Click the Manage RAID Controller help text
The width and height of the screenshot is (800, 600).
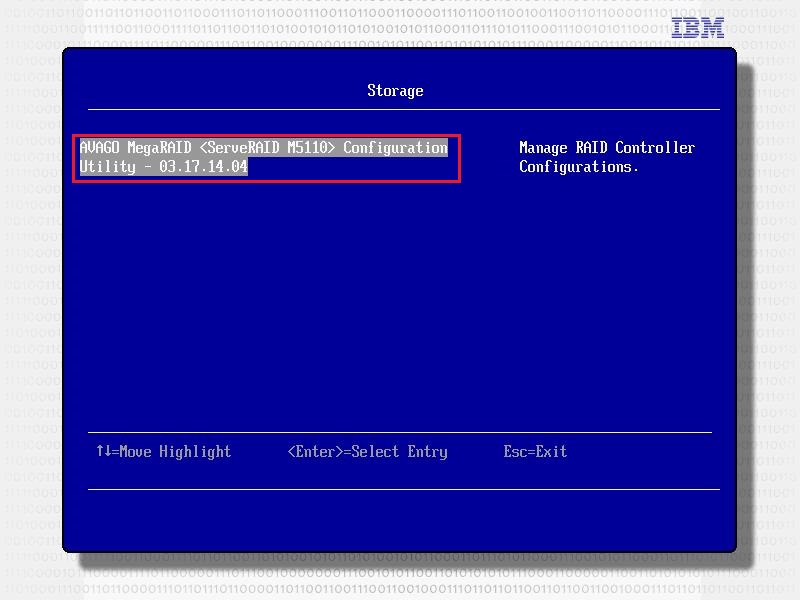606,148
